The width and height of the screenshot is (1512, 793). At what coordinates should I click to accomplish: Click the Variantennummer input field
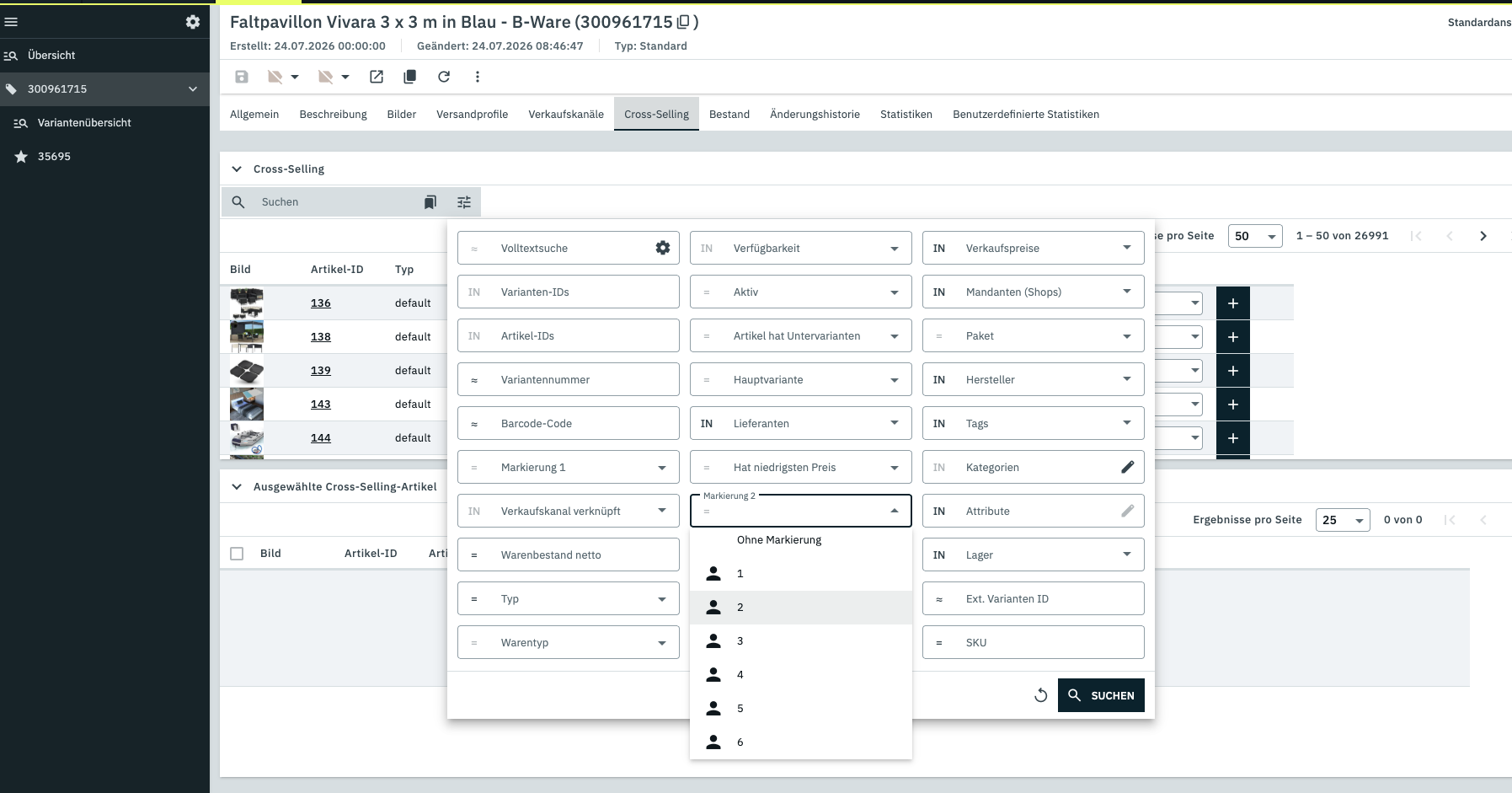pyautogui.click(x=569, y=379)
